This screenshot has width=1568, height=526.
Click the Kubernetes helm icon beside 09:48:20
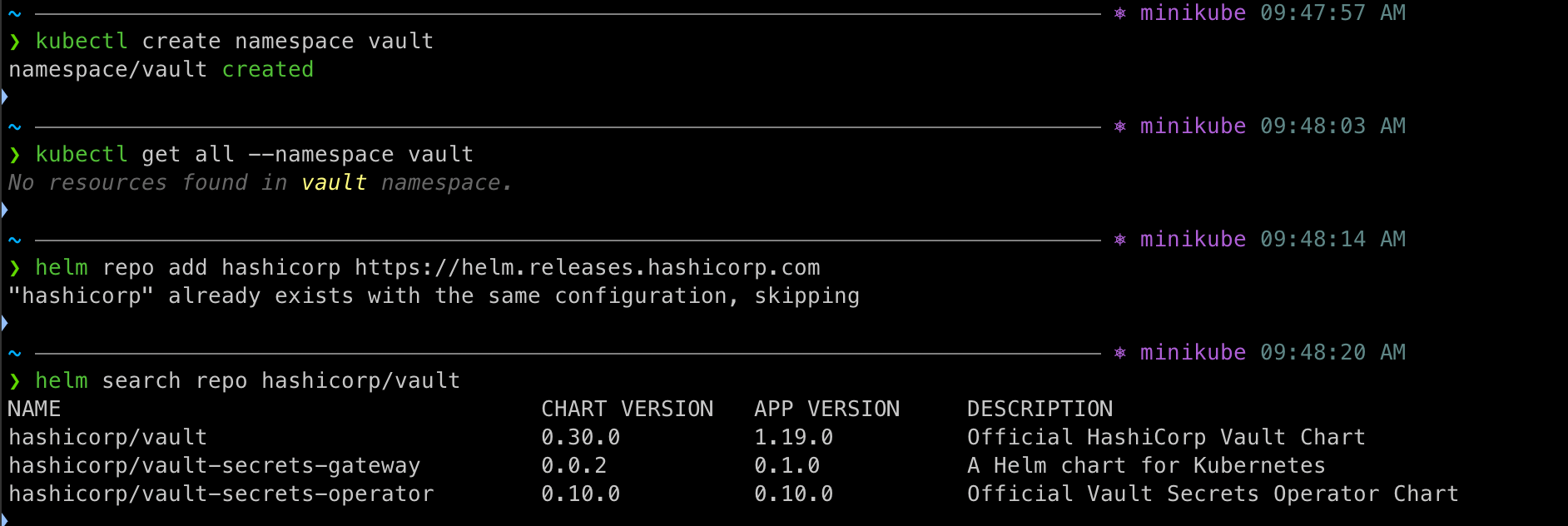coord(1120,353)
